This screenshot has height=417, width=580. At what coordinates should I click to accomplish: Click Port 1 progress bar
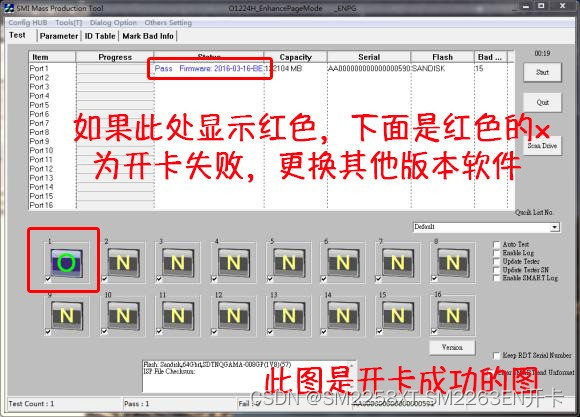click(x=115, y=68)
